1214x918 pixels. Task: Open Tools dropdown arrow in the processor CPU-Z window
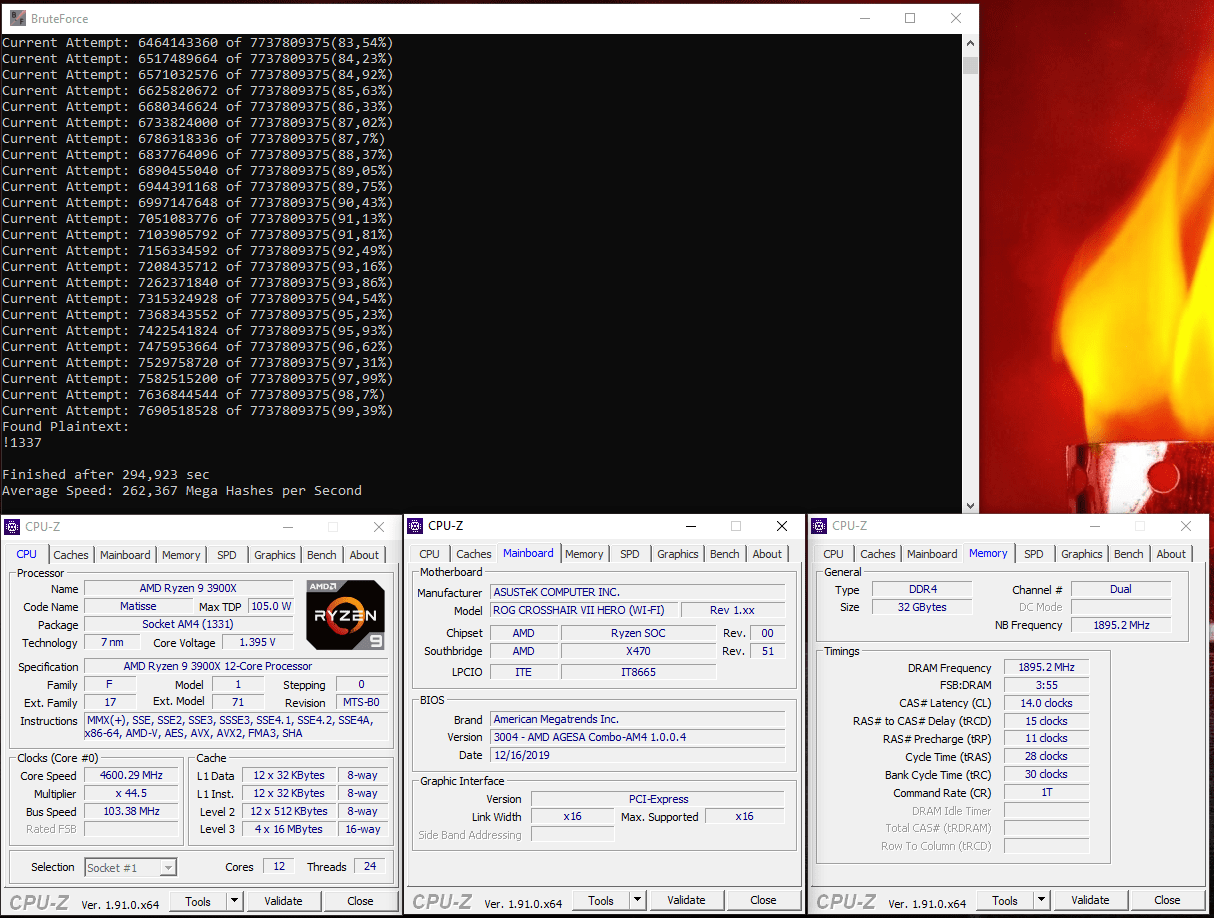(x=234, y=901)
